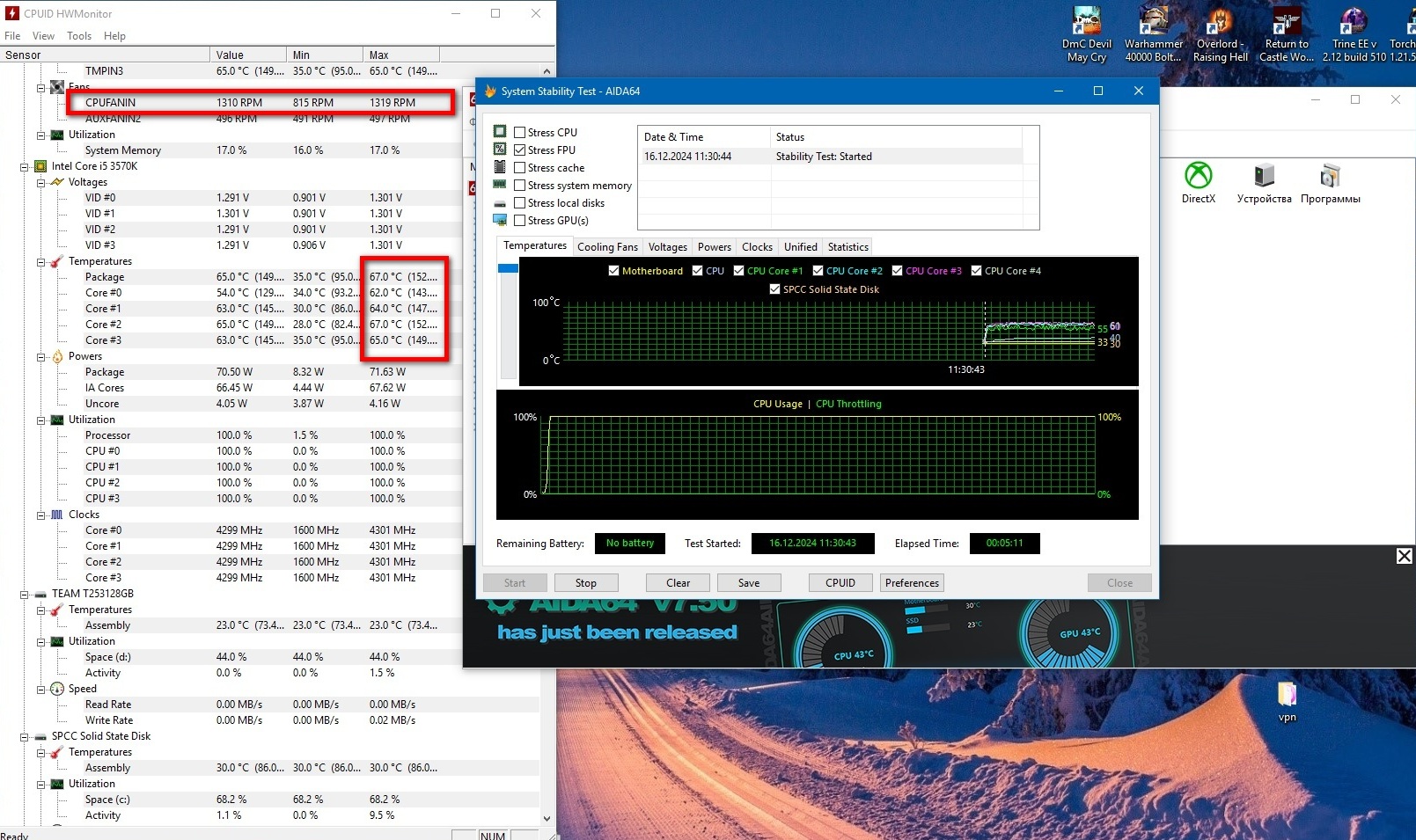Enable the Stress cache checkbox
Viewport: 1416px width, 840px height.
point(520,168)
